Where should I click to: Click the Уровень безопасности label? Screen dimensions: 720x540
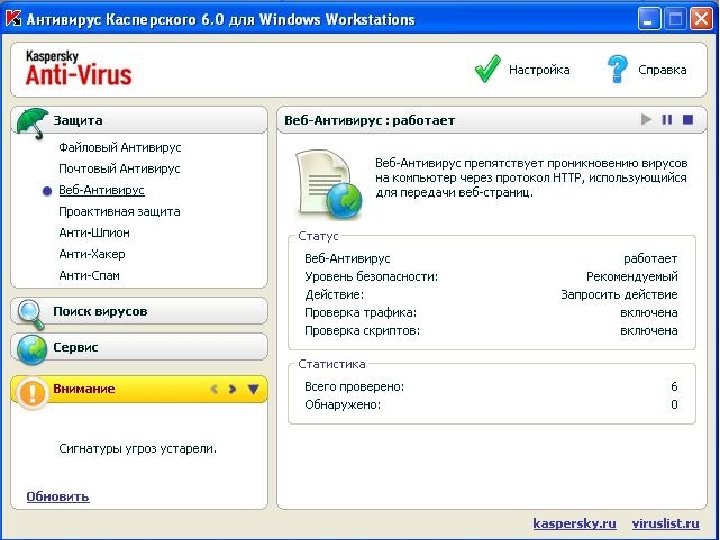click(x=371, y=277)
